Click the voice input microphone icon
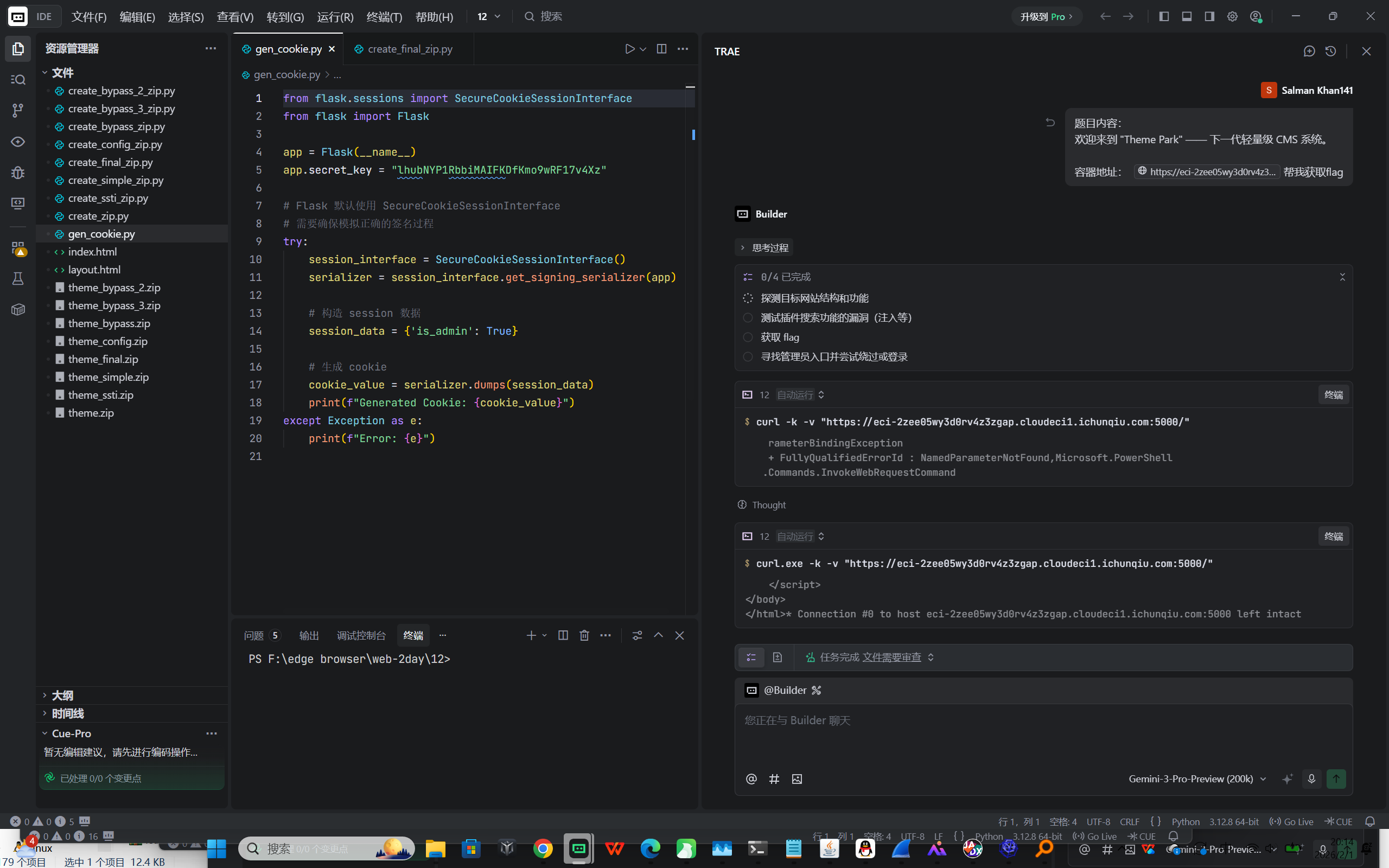 pos(1311,778)
